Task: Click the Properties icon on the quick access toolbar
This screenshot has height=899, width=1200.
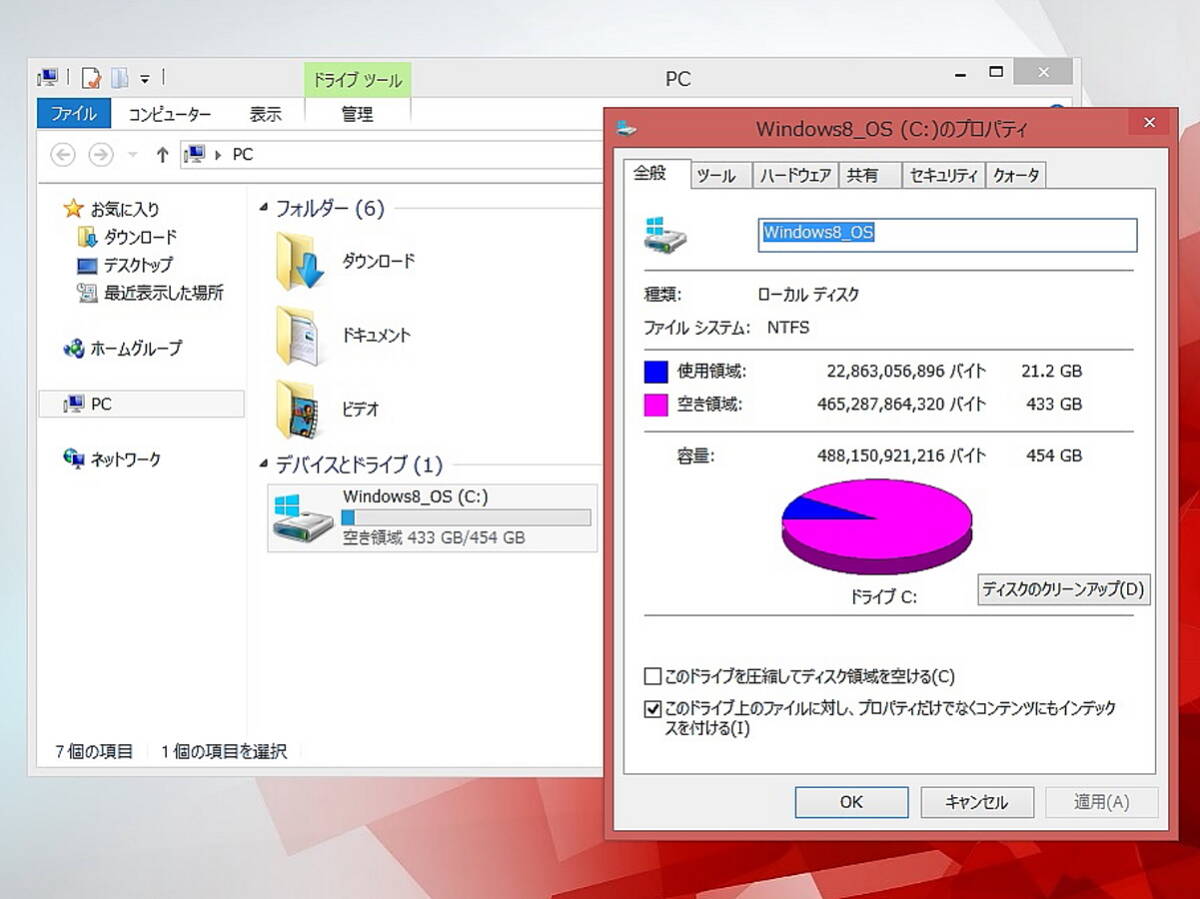Action: [89, 76]
